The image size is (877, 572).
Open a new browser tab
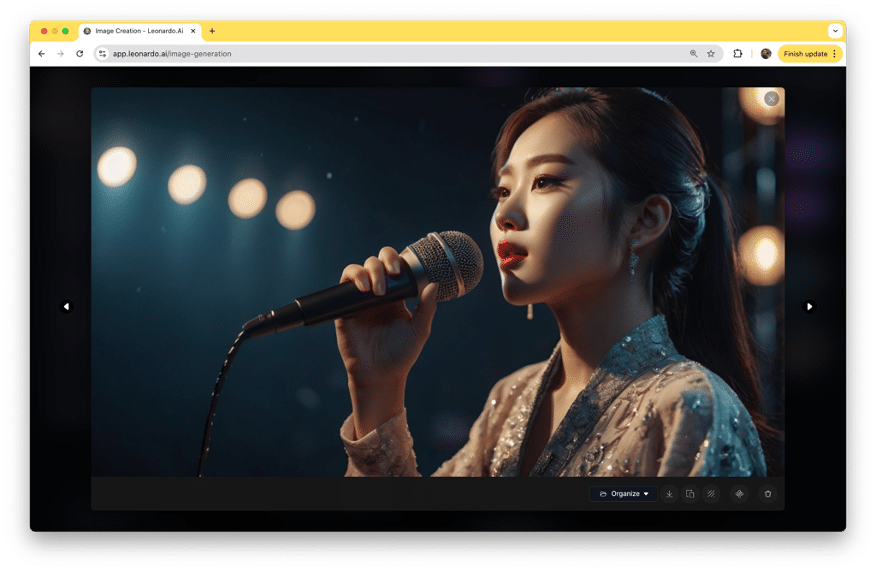pos(212,31)
